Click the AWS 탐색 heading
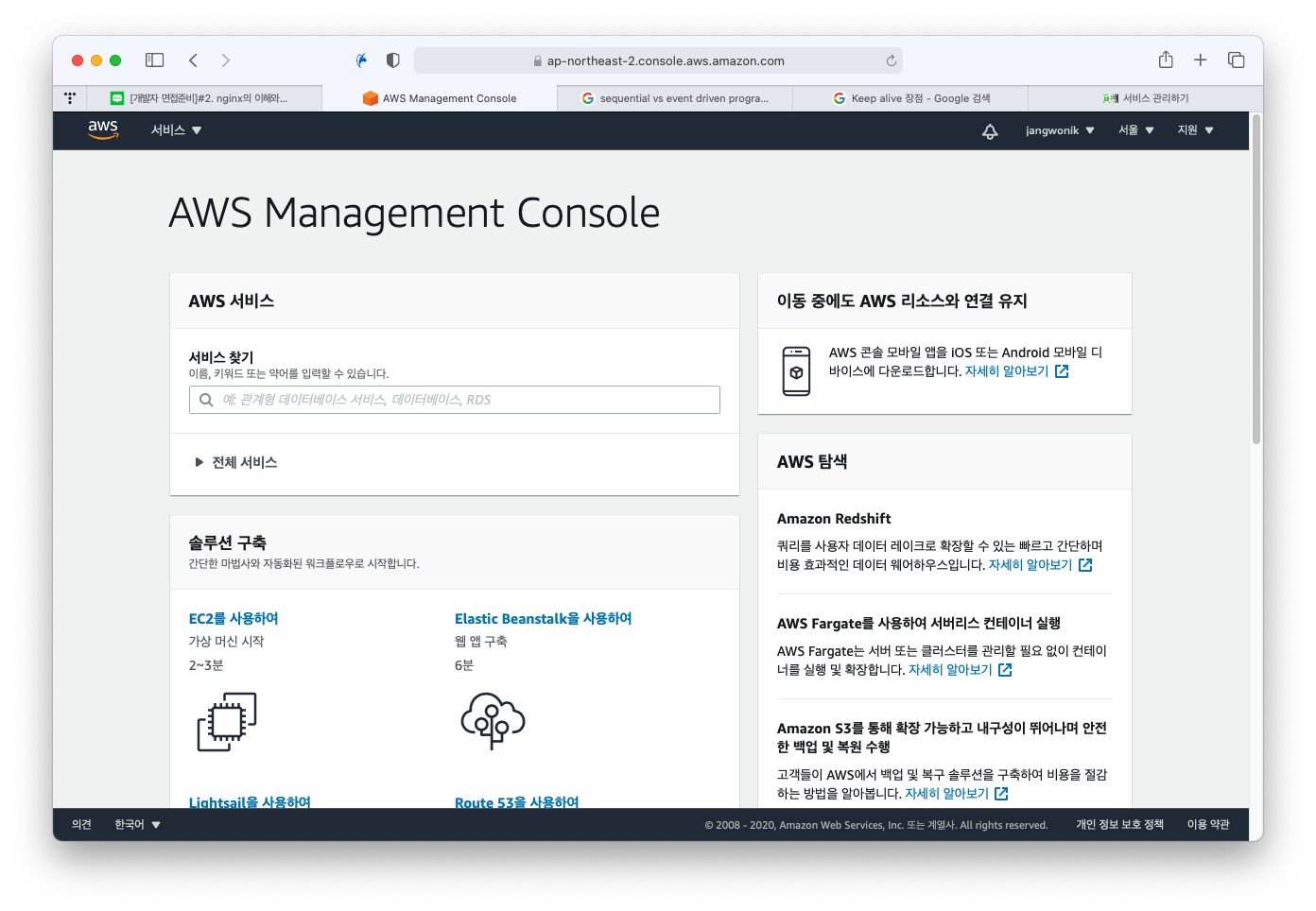 tap(812, 462)
